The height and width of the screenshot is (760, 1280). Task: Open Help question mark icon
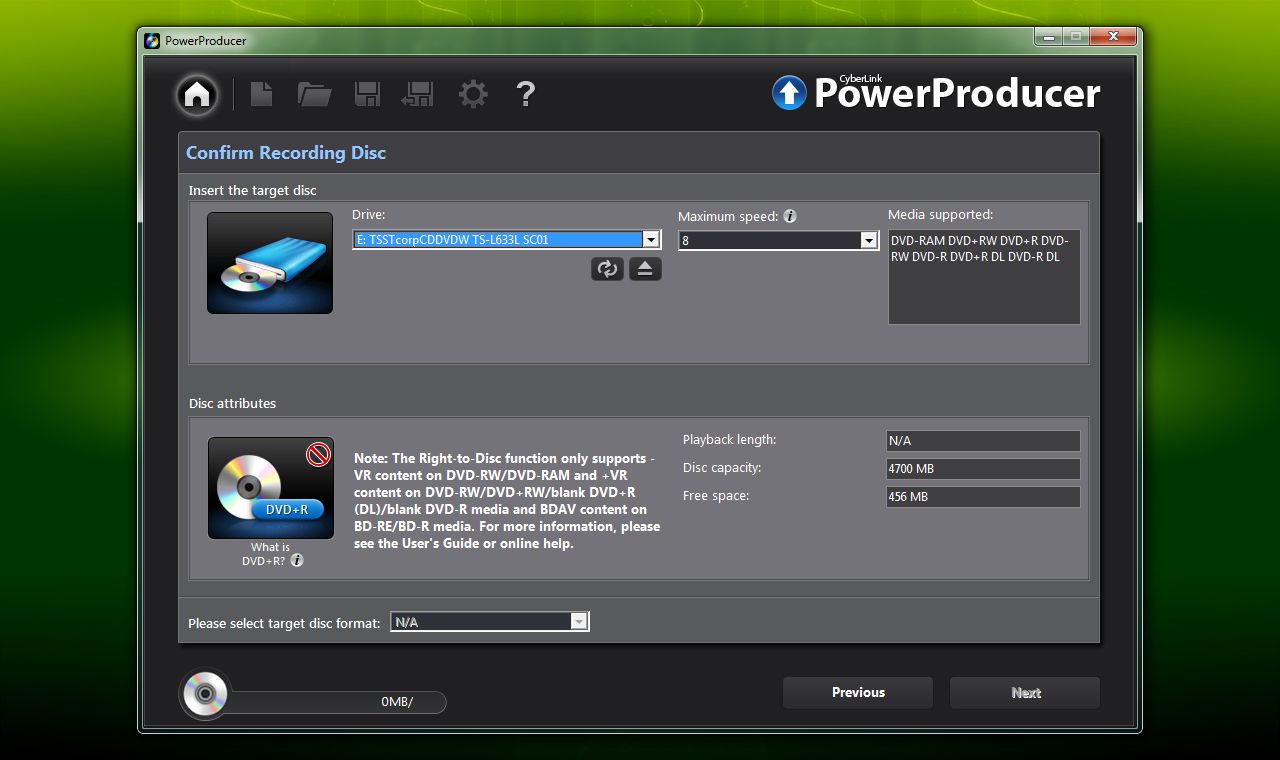pos(526,94)
